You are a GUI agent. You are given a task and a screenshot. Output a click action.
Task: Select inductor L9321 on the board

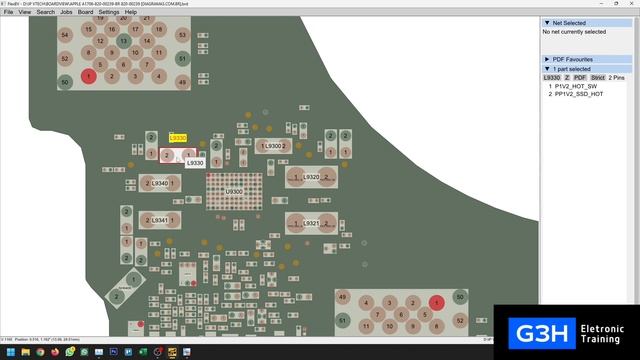point(311,223)
